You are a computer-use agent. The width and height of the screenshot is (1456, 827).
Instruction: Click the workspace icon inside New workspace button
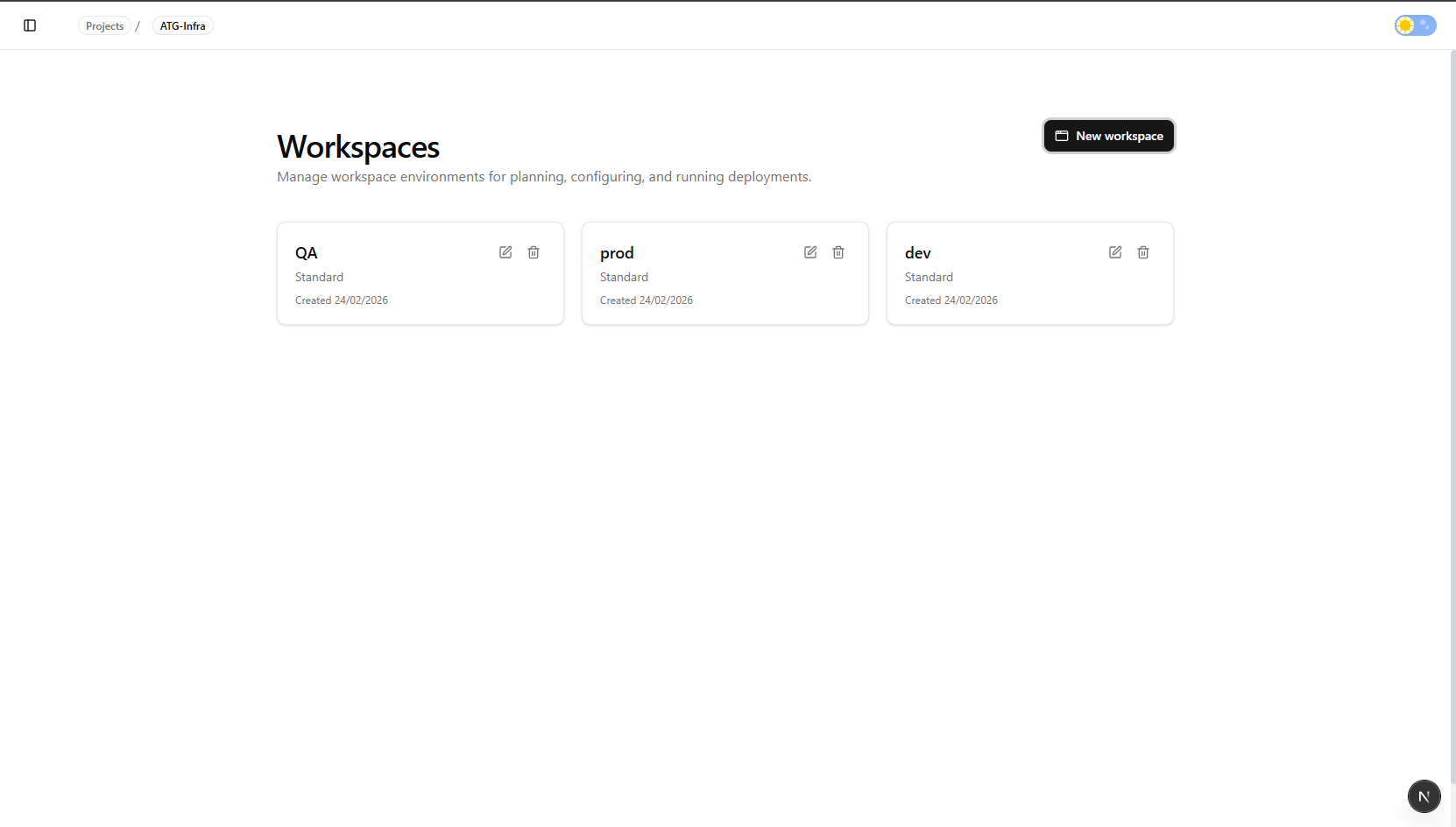1062,136
